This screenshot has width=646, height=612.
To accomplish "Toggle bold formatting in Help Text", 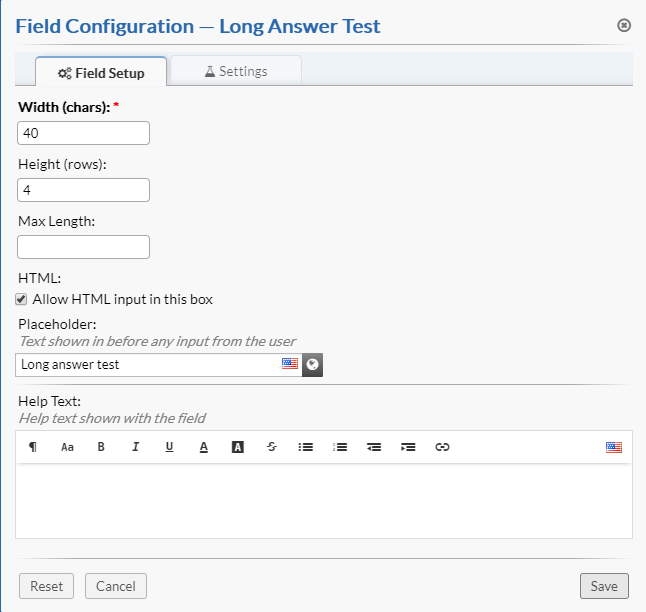I will pos(101,447).
